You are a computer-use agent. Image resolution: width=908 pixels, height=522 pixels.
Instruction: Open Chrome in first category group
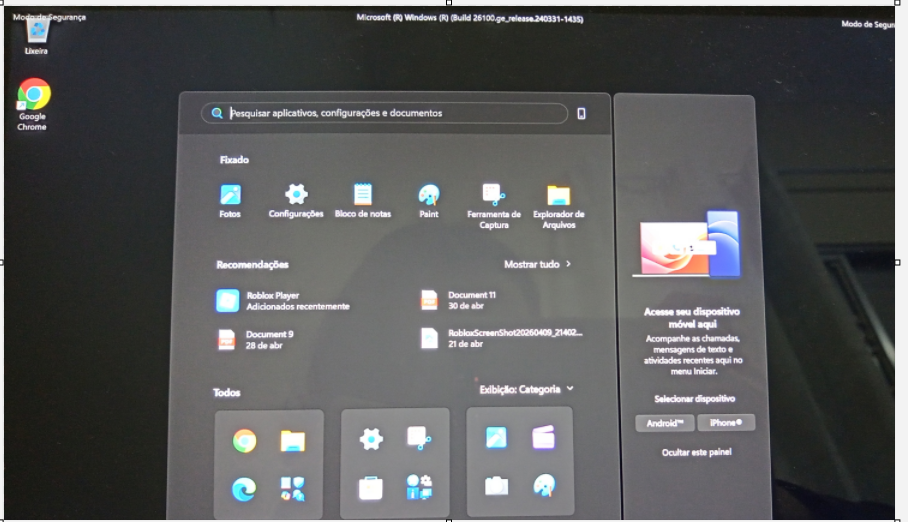(x=244, y=441)
